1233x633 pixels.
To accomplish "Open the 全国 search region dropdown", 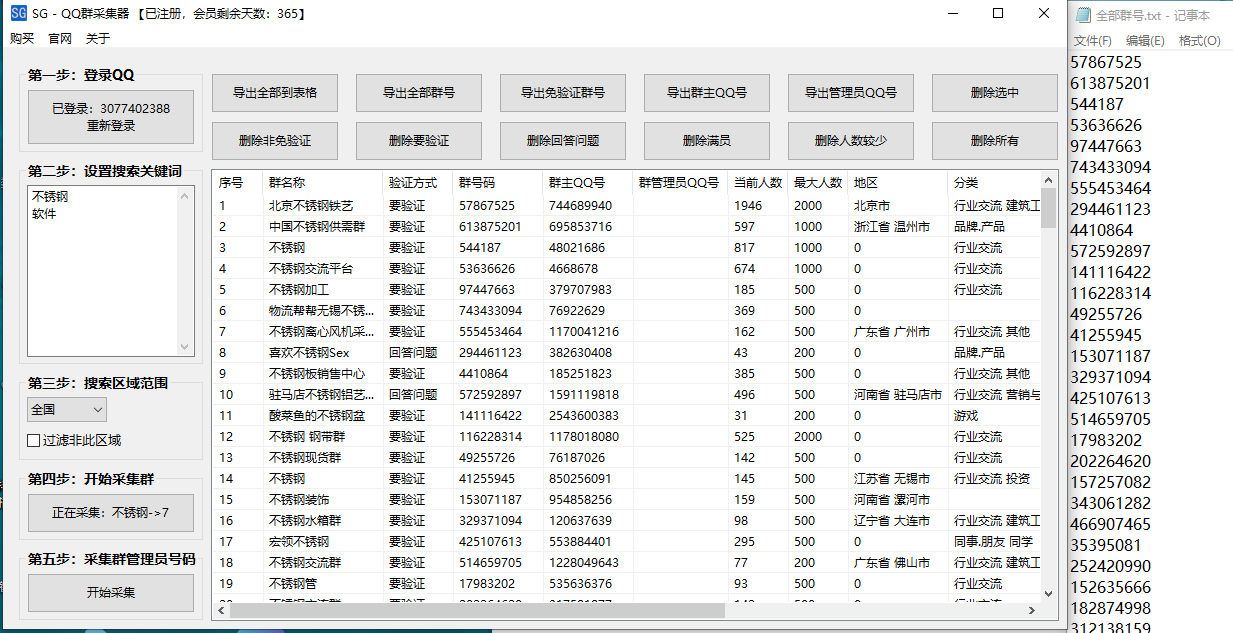I will (66, 409).
